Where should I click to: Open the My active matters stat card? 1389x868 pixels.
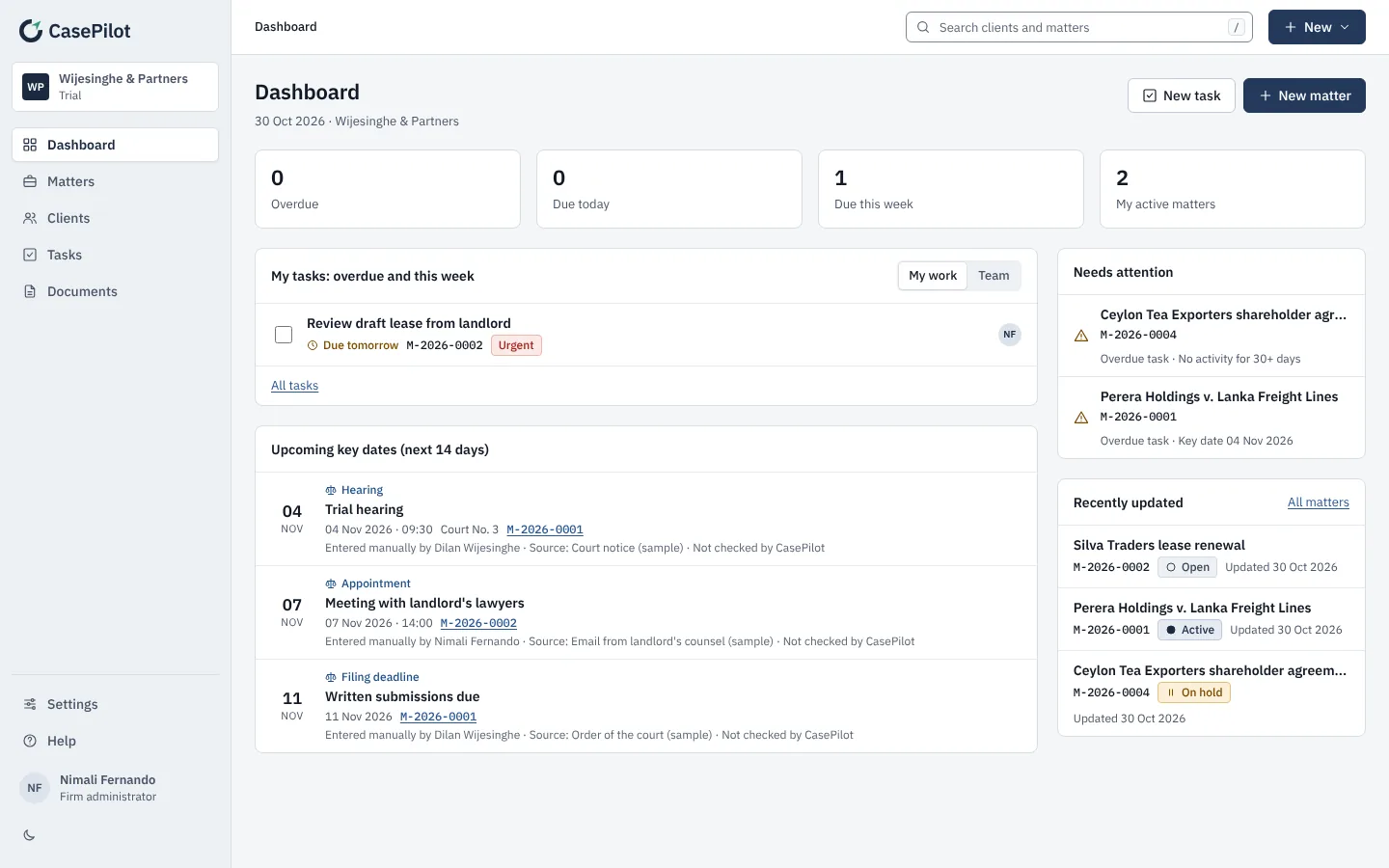1233,189
